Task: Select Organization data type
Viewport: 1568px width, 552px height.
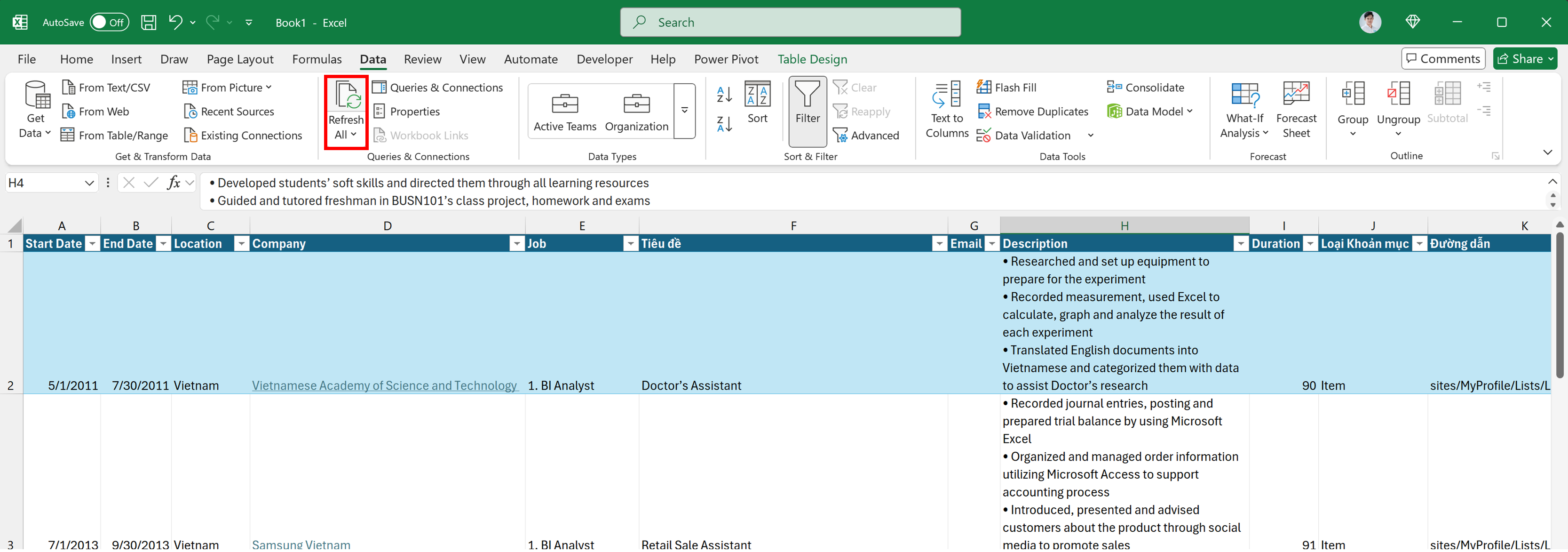Action: click(x=636, y=112)
